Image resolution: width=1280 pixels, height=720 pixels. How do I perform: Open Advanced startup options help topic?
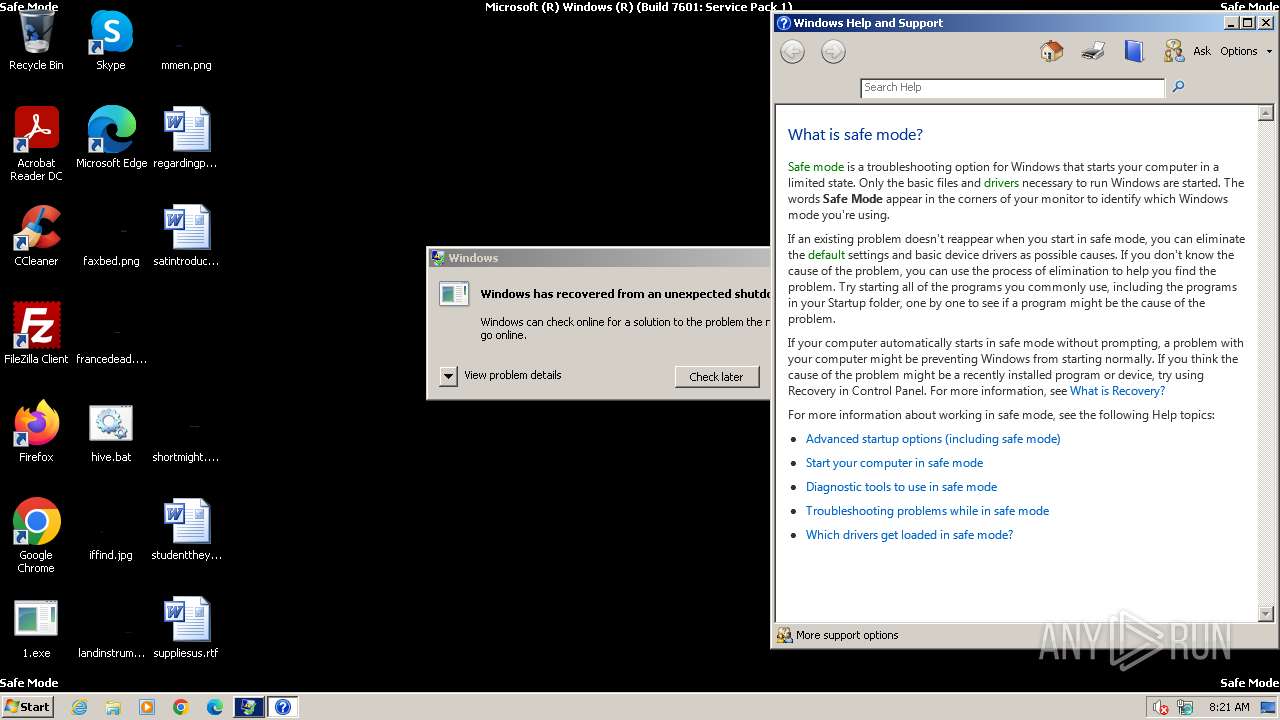pyautogui.click(x=933, y=439)
